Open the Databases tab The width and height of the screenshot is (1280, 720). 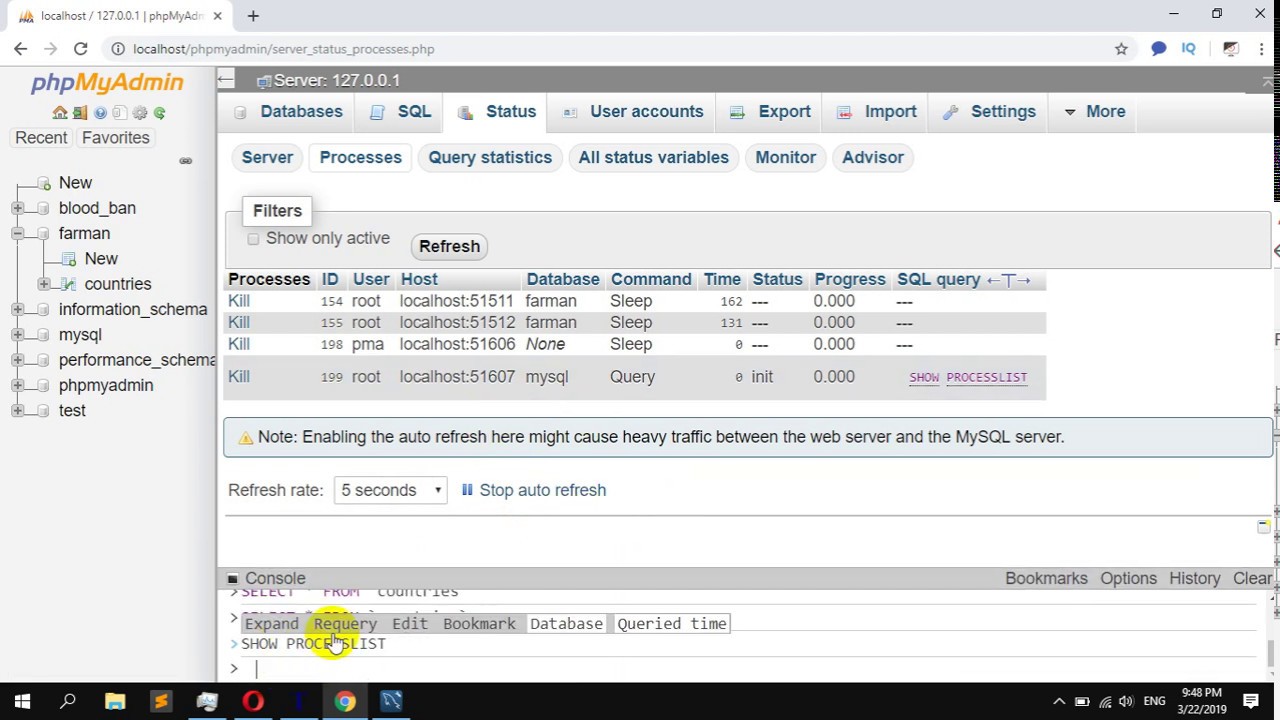pyautogui.click(x=288, y=112)
